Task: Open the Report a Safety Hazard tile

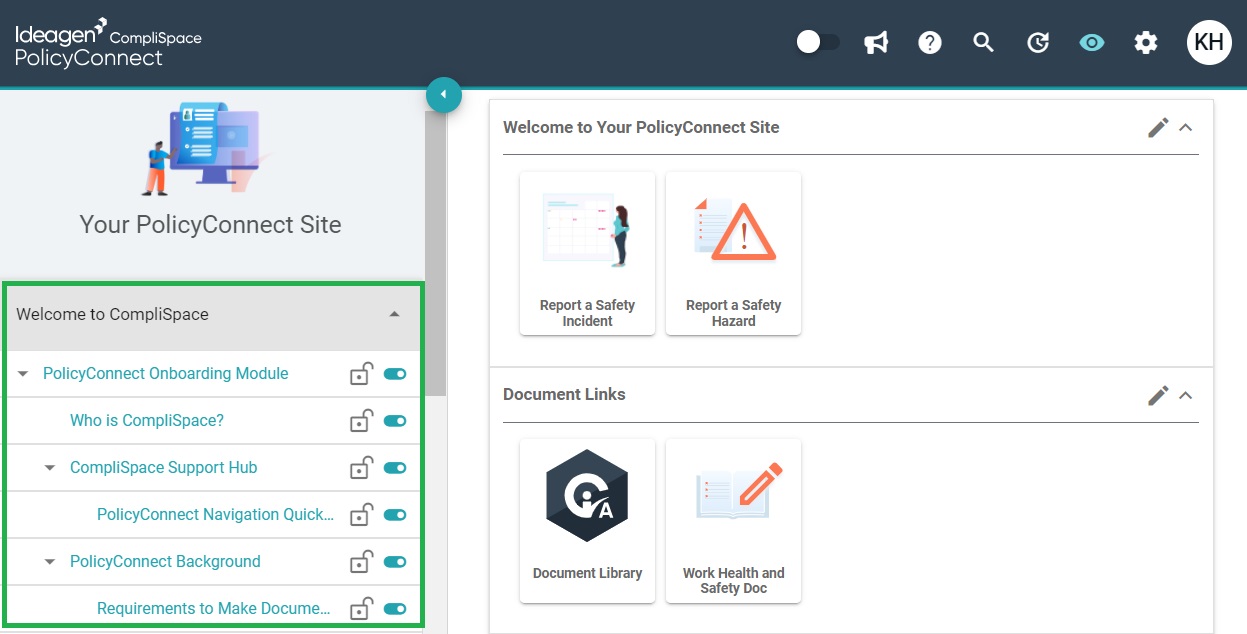Action: 734,254
